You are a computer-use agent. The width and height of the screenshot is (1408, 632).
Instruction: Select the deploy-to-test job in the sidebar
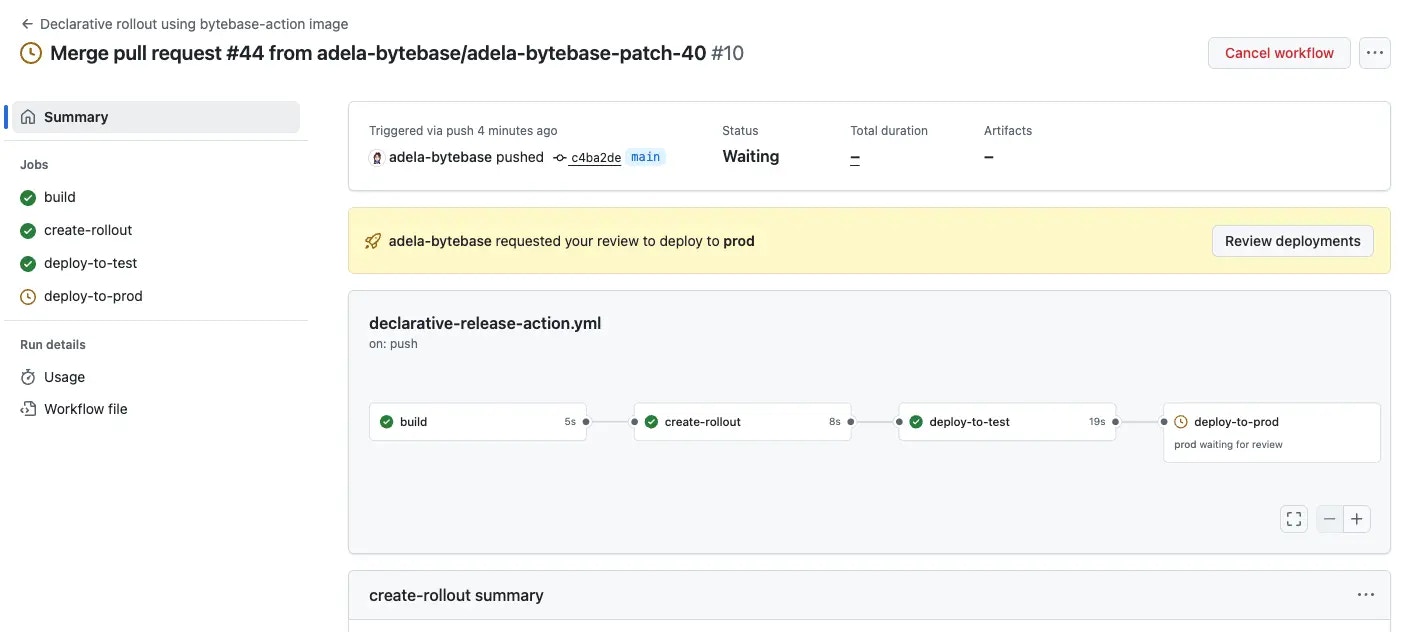[x=88, y=262]
